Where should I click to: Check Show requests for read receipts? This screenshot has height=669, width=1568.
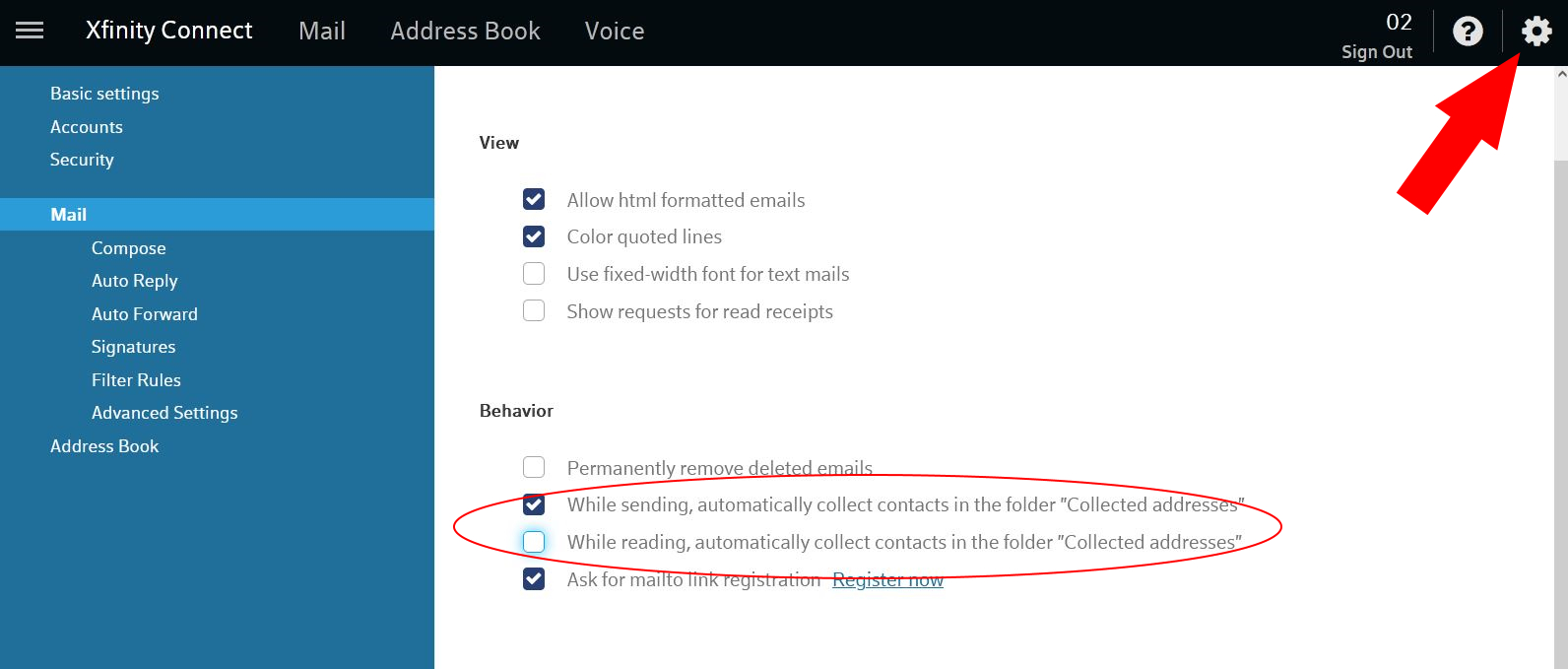click(x=533, y=310)
